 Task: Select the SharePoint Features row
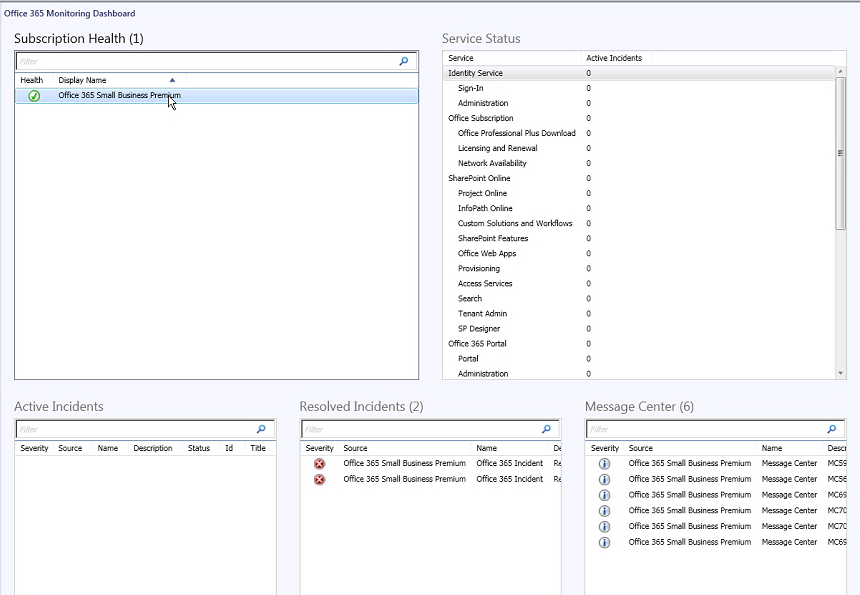coord(639,239)
